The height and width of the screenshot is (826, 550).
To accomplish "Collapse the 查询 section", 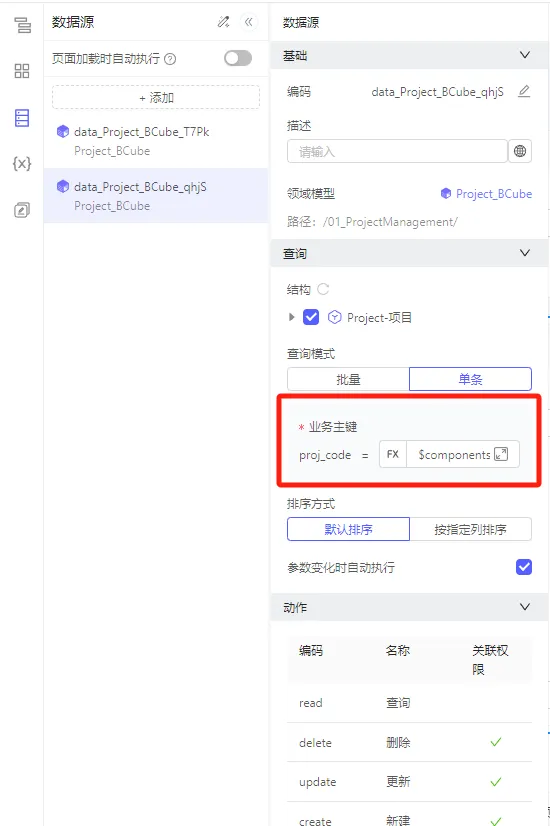I will pyautogui.click(x=525, y=253).
